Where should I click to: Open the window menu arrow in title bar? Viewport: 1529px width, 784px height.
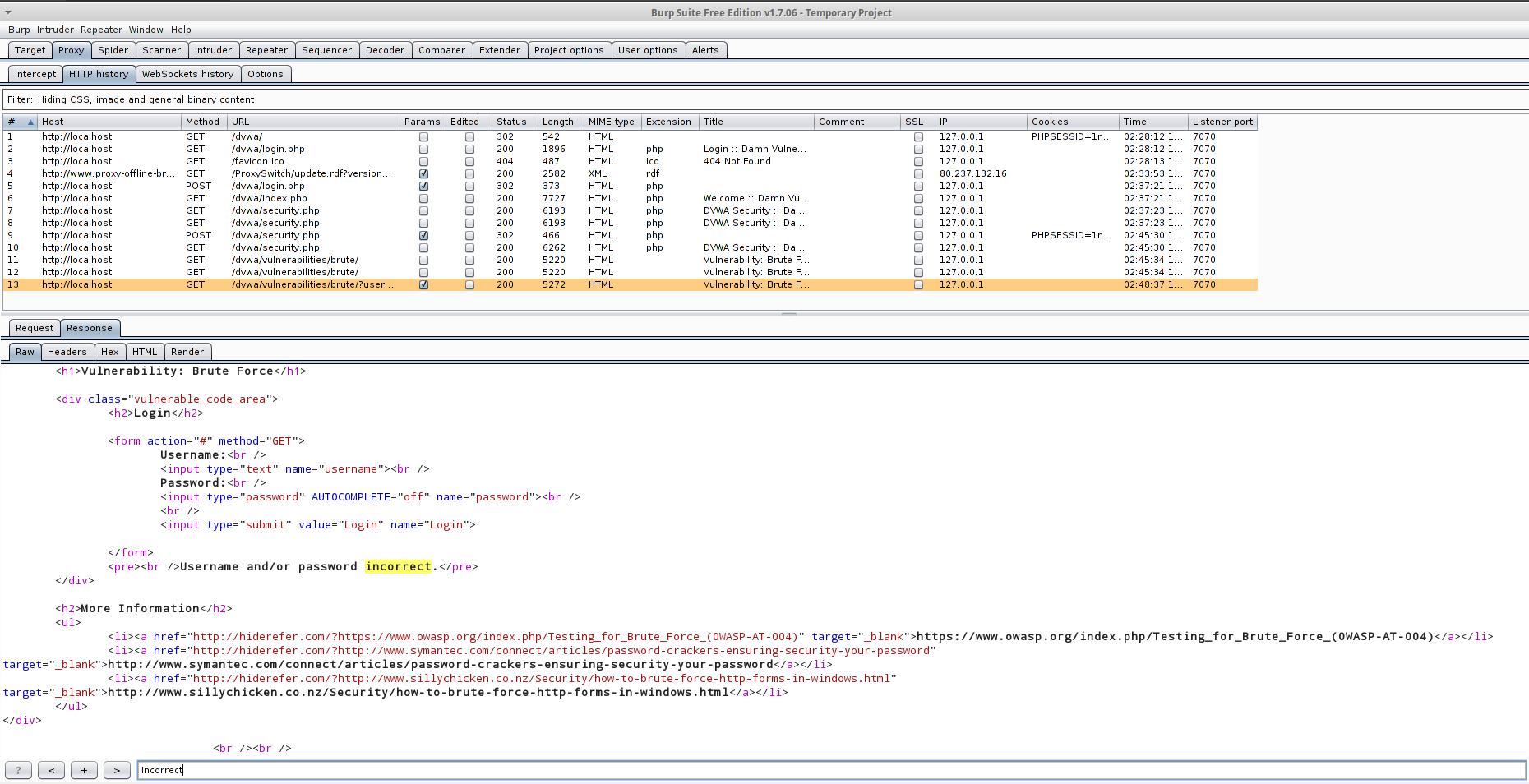[x=8, y=12]
